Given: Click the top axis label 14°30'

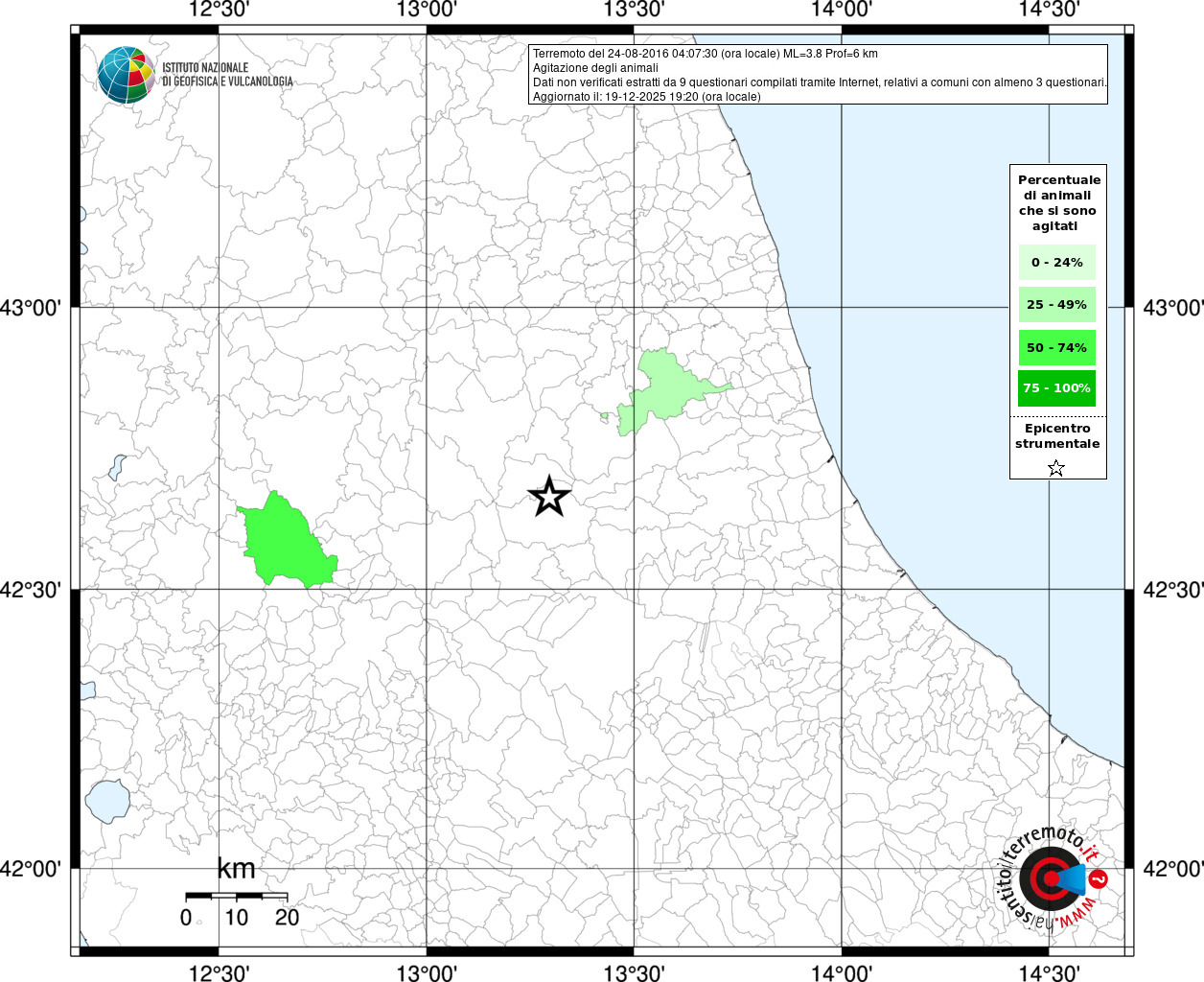Looking at the screenshot, I should [1049, 10].
